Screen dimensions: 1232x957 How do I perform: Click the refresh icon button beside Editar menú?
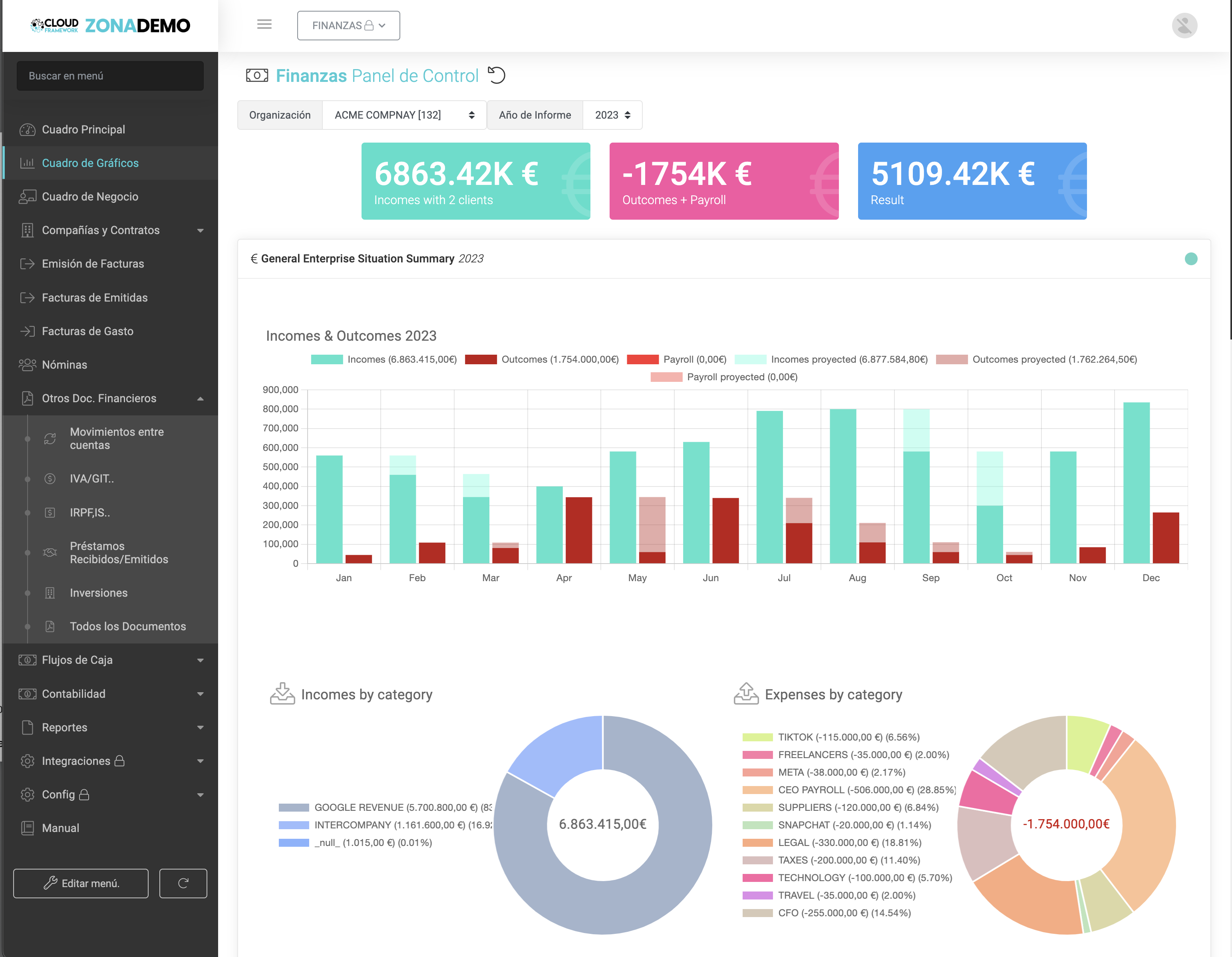pyautogui.click(x=183, y=883)
